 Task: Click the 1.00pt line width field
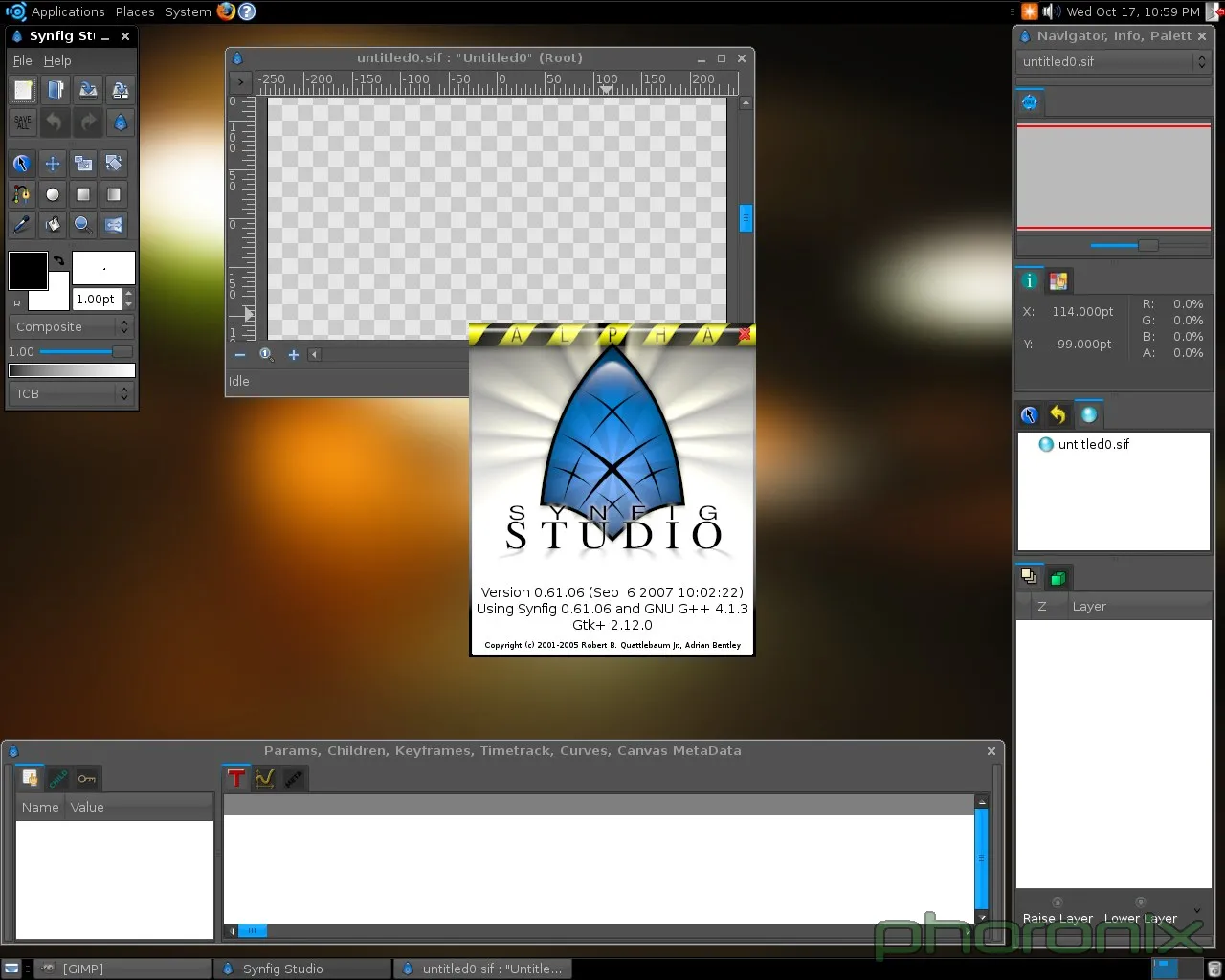point(98,299)
